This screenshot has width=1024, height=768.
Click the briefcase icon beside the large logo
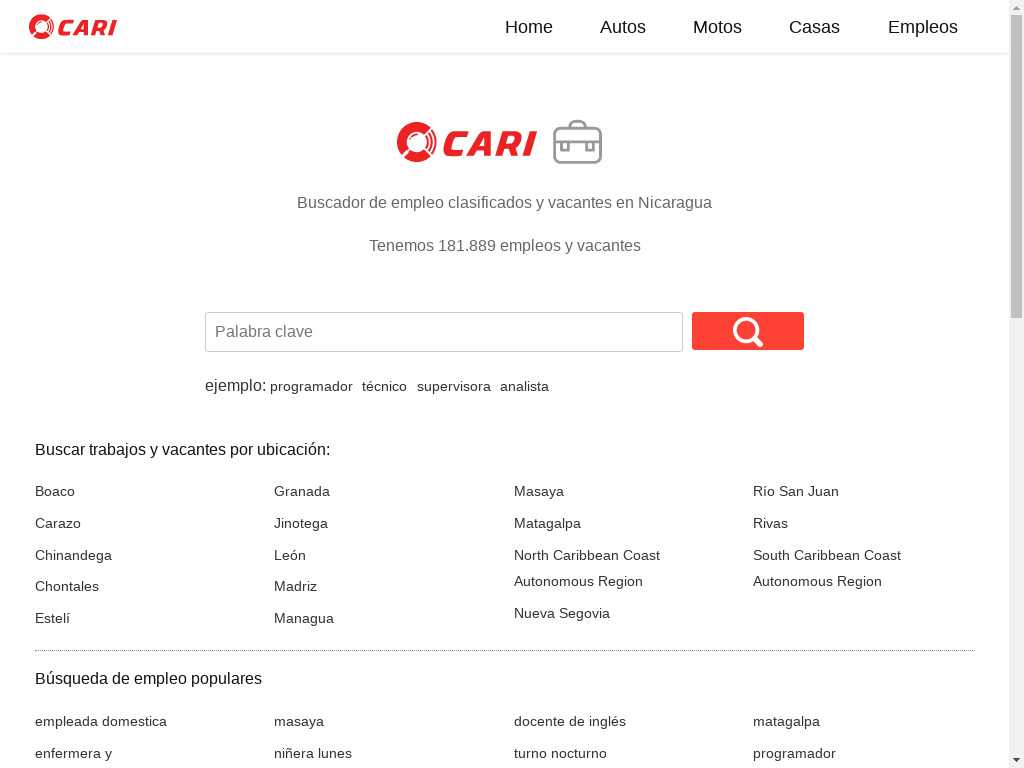click(x=577, y=142)
